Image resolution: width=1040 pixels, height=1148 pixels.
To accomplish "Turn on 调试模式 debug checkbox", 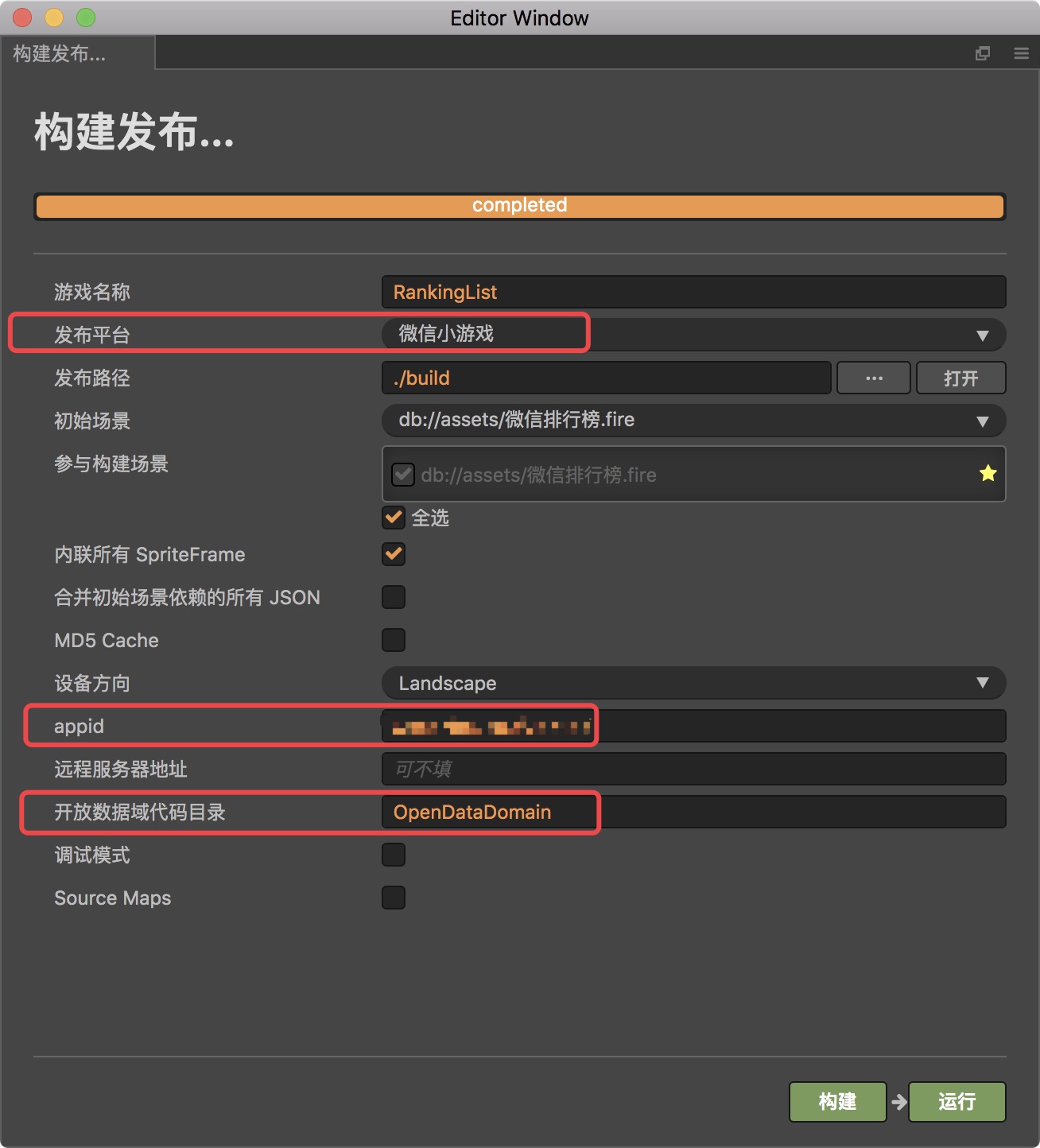I will 394,855.
